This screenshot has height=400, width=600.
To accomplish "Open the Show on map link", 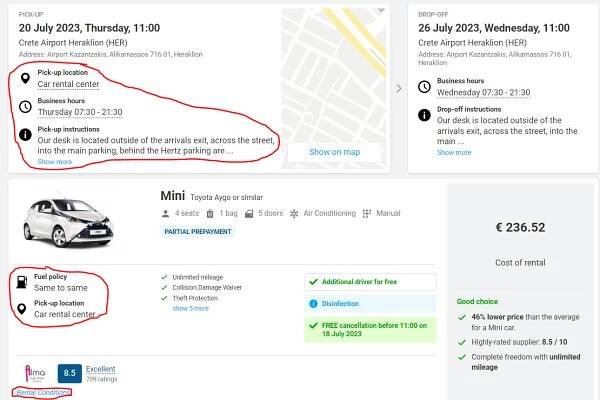I will coord(334,152).
